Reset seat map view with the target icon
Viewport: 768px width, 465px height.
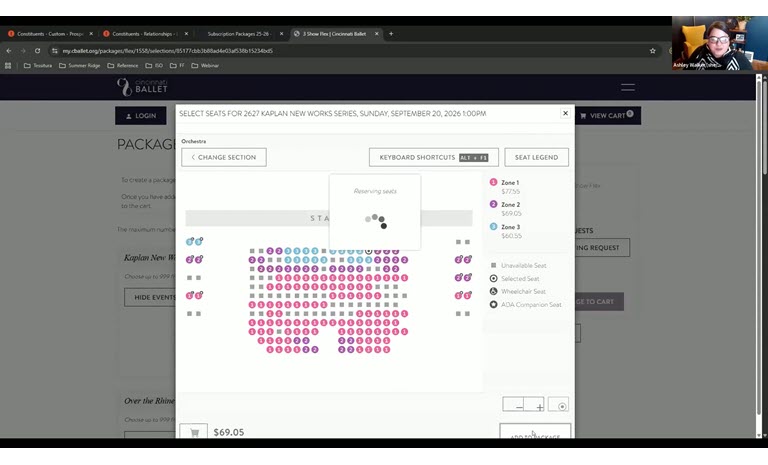tap(558, 405)
